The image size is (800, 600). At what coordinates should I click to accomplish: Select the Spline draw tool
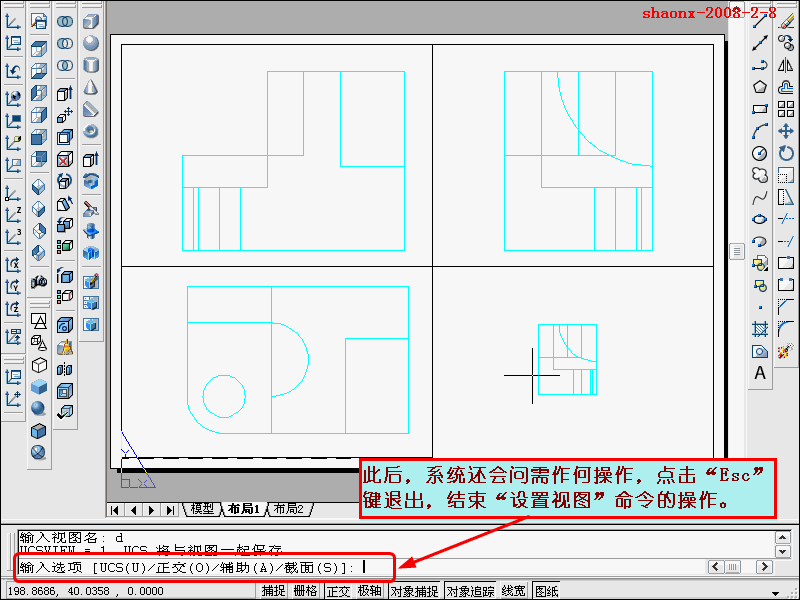[760, 197]
